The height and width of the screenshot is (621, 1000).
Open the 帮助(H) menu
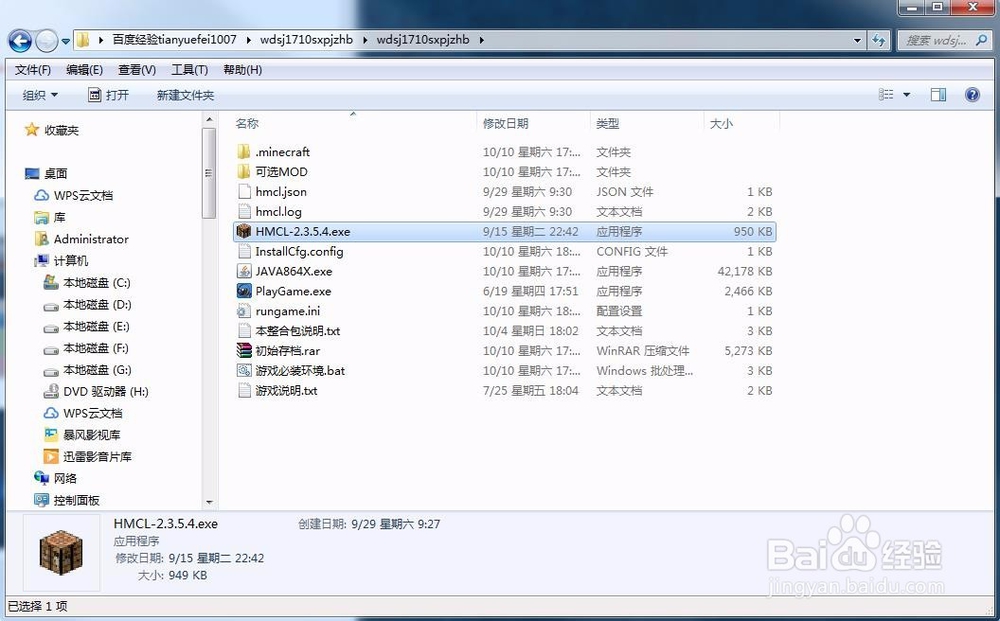[x=242, y=69]
